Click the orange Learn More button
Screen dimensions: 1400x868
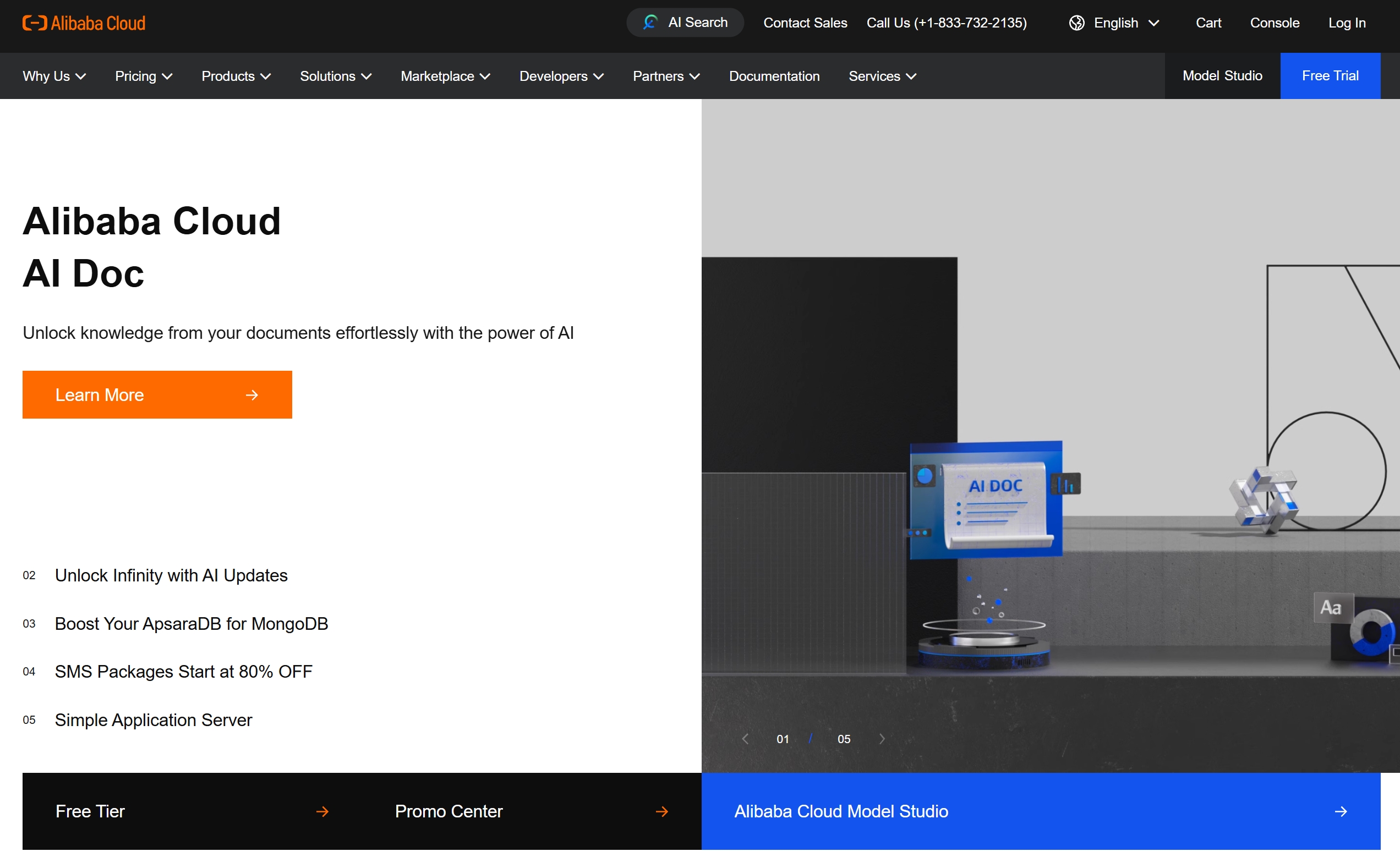(157, 394)
